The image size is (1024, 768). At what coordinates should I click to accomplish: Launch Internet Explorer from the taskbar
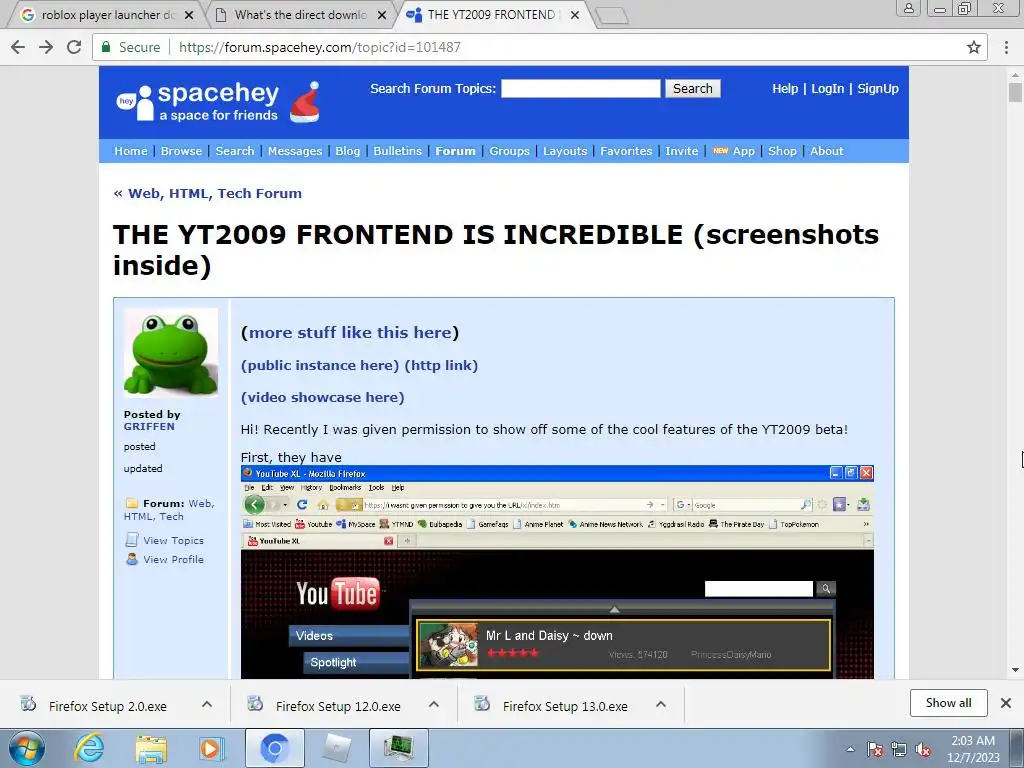click(89, 748)
